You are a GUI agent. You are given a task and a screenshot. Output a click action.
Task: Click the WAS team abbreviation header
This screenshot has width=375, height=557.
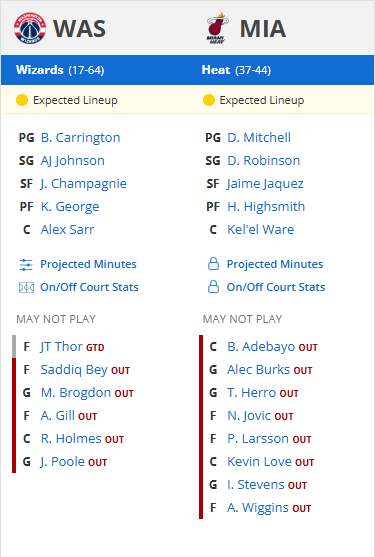(80, 28)
